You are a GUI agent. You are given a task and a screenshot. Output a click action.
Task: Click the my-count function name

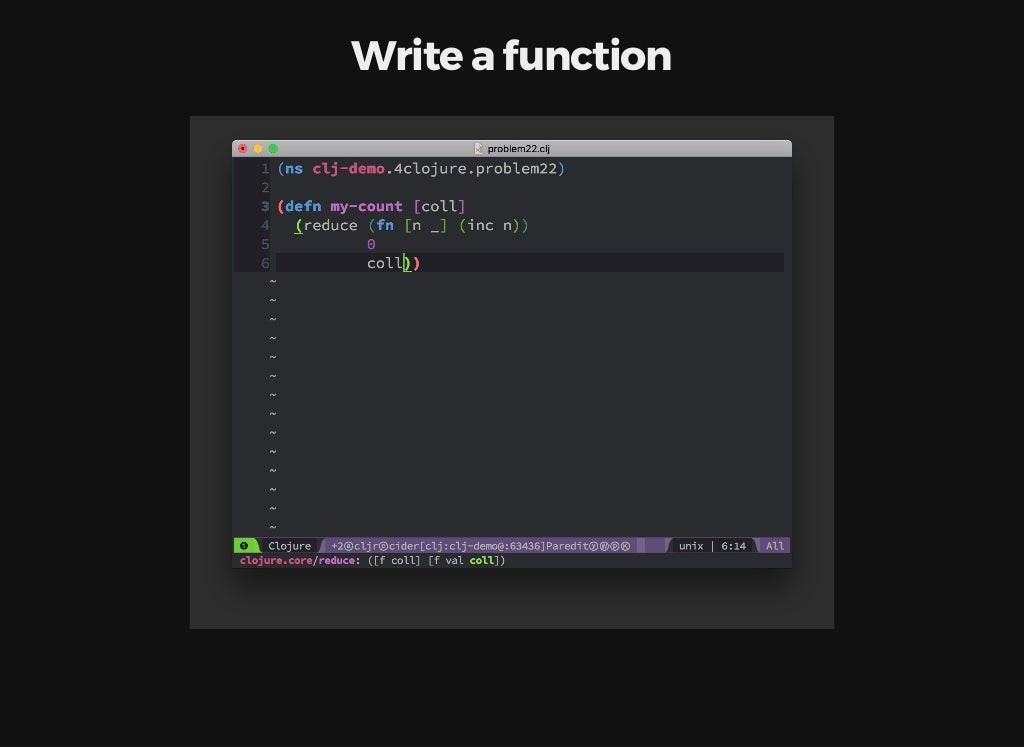(x=366, y=207)
